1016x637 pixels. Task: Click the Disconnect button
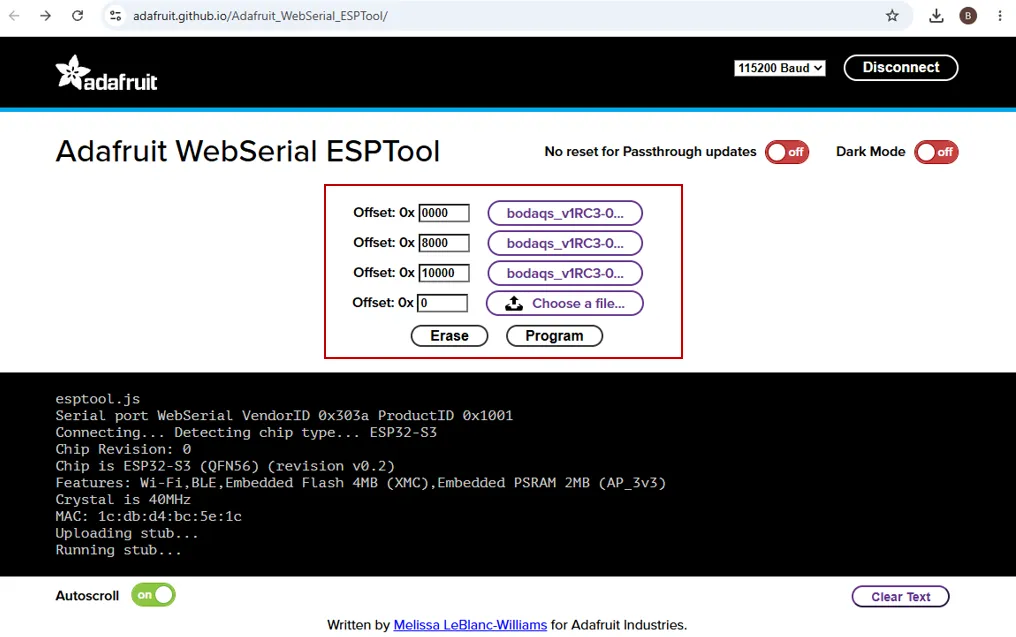(x=901, y=67)
